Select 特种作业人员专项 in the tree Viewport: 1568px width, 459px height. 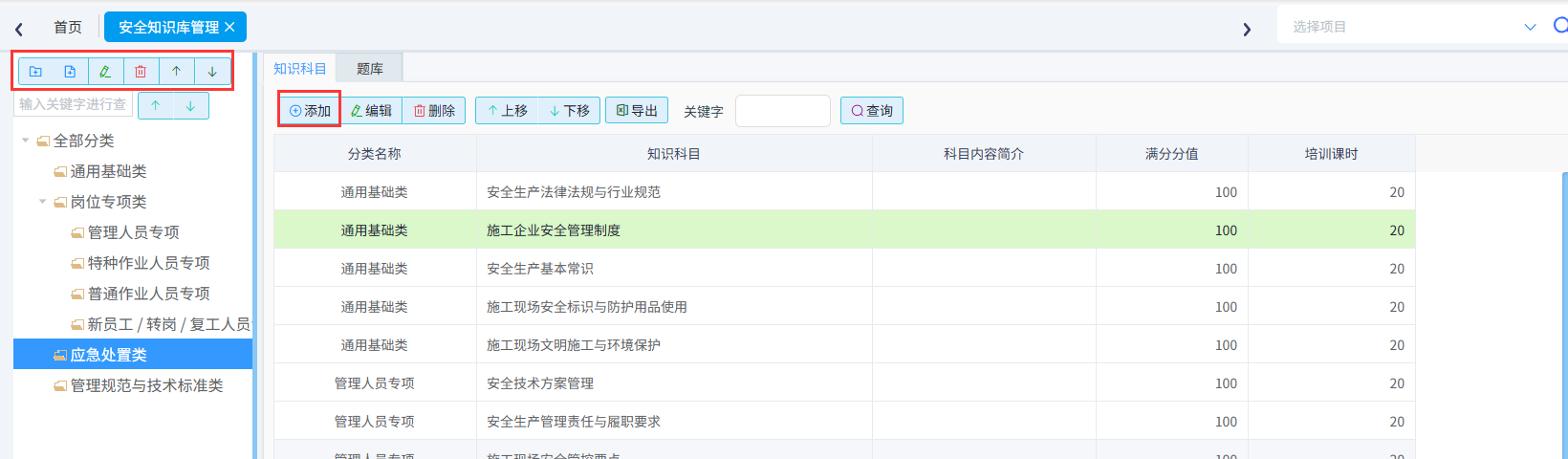148,263
